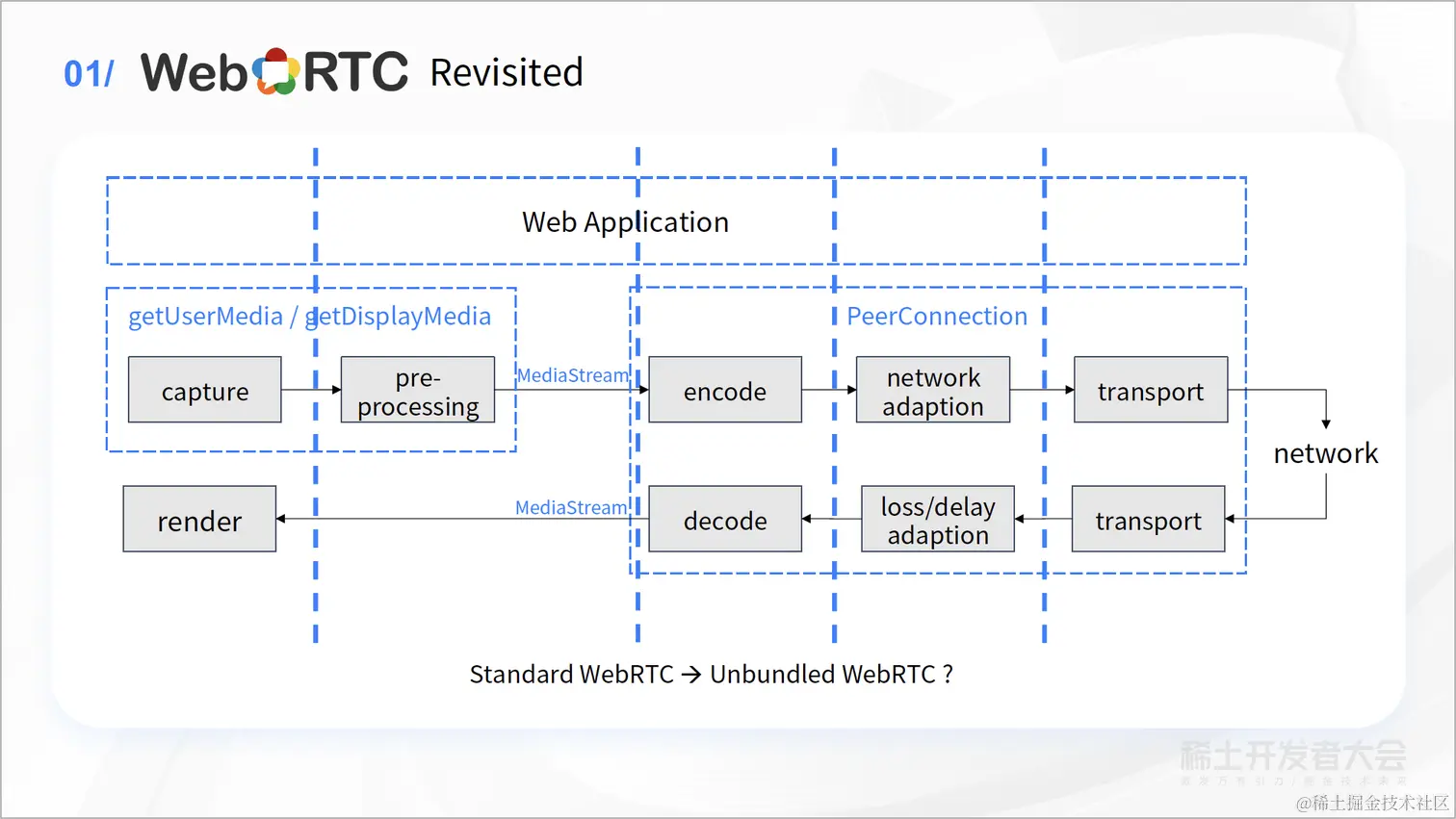The height and width of the screenshot is (819, 1456).
Task: Click the WebRTC logo icon
Action: tap(275, 72)
